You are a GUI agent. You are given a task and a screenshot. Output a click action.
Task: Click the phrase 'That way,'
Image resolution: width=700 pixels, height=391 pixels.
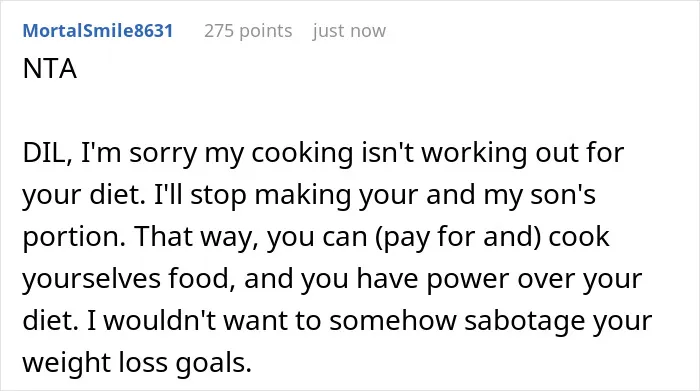coord(196,237)
